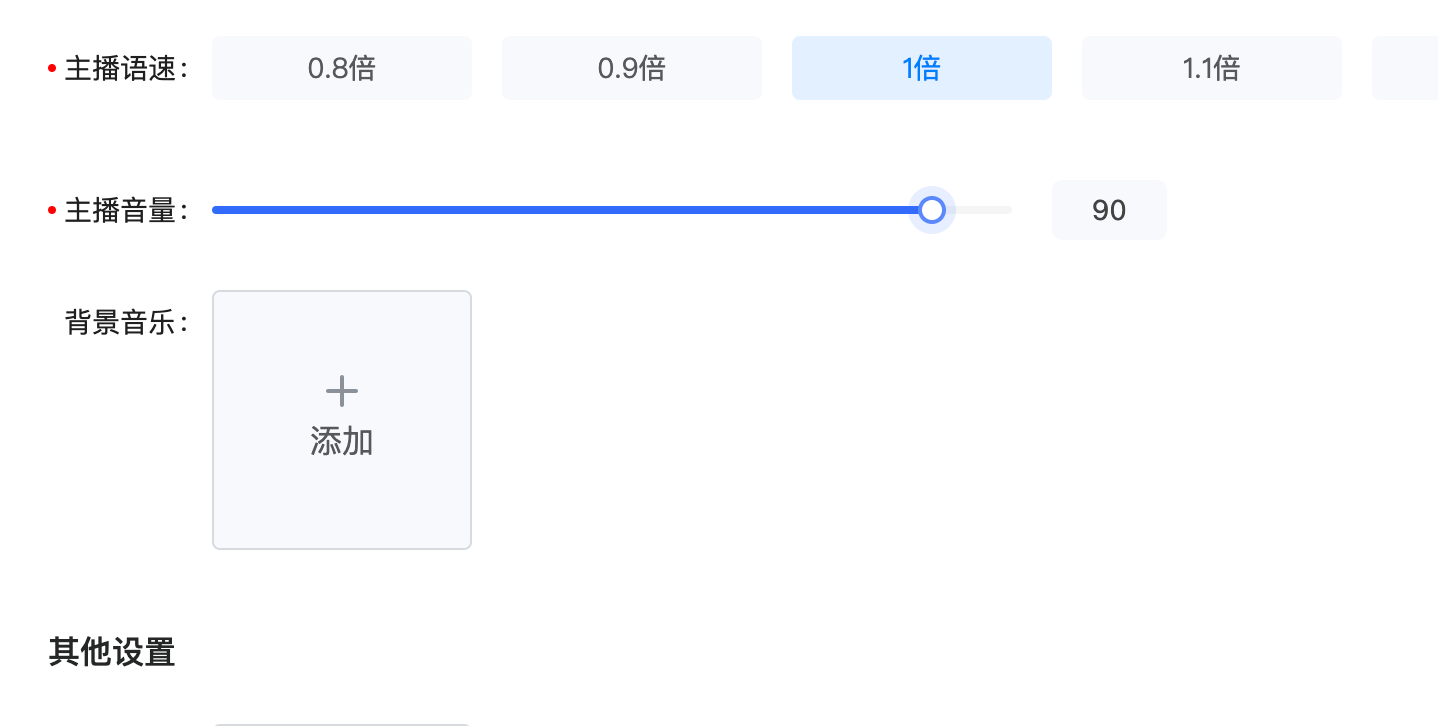
Task: Choose the 0.9倍 anchor speed option
Action: (631, 68)
